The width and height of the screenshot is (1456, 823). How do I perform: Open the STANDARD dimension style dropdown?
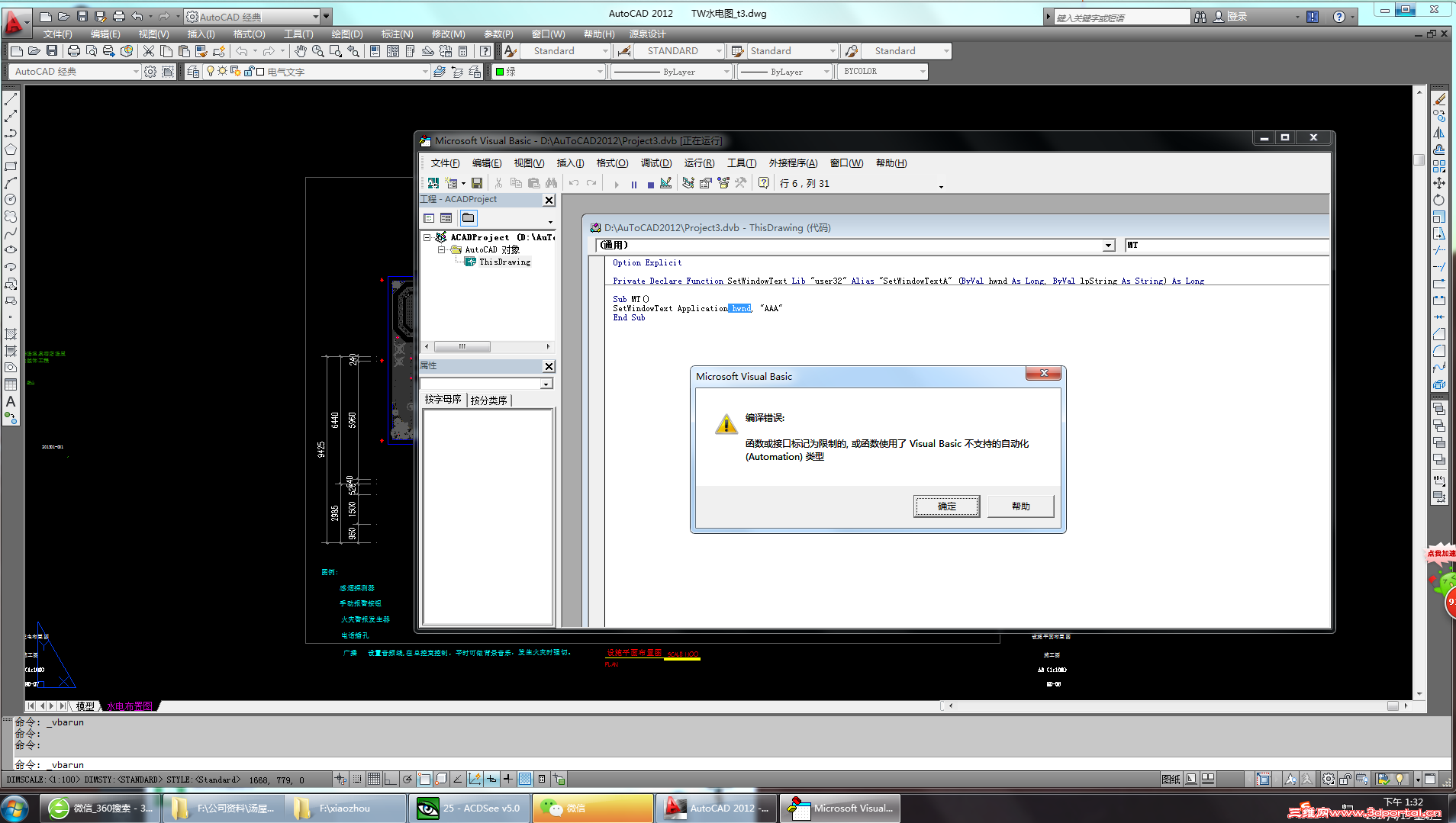(x=679, y=51)
